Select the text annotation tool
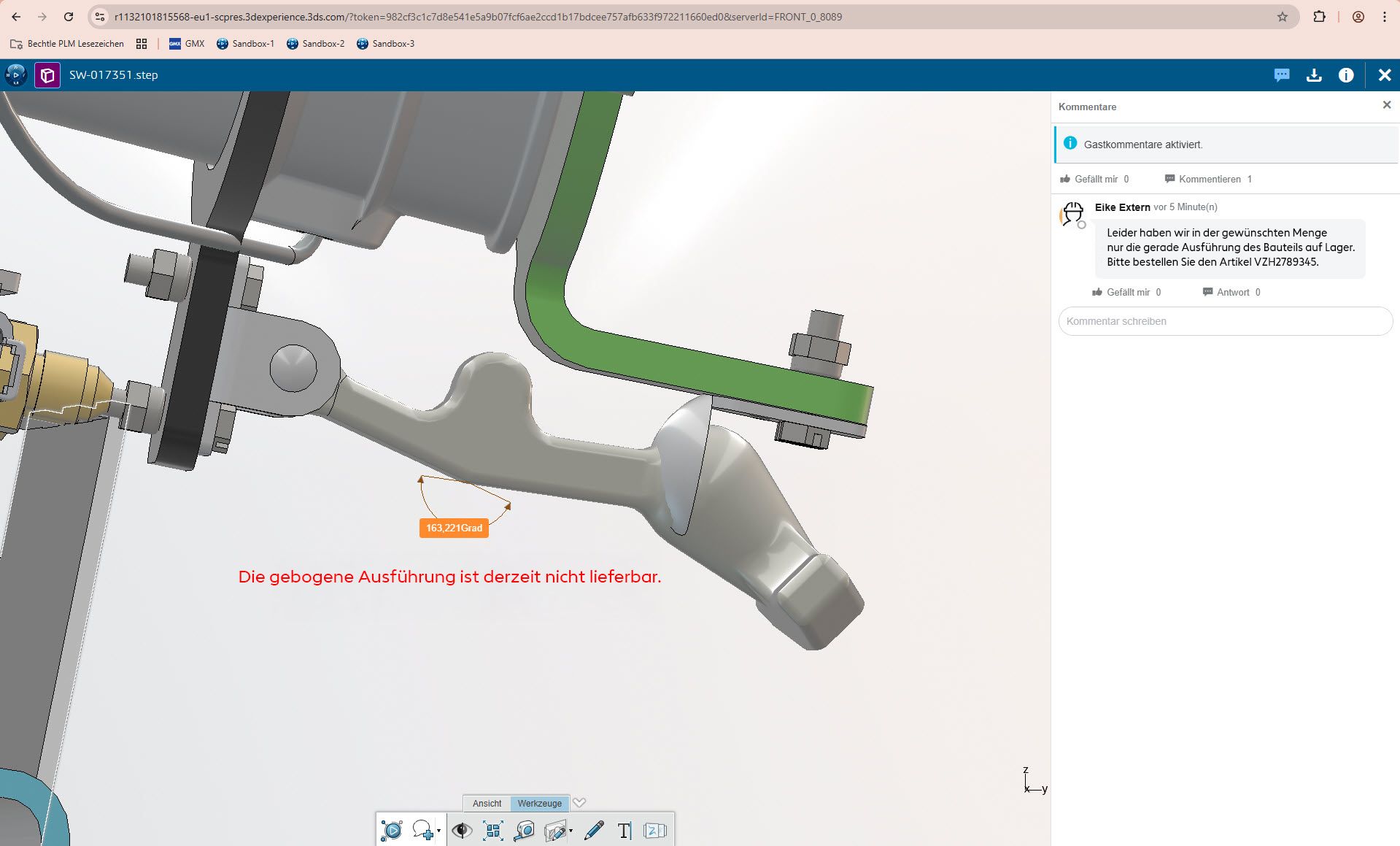This screenshot has height=846, width=1400. pos(624,830)
